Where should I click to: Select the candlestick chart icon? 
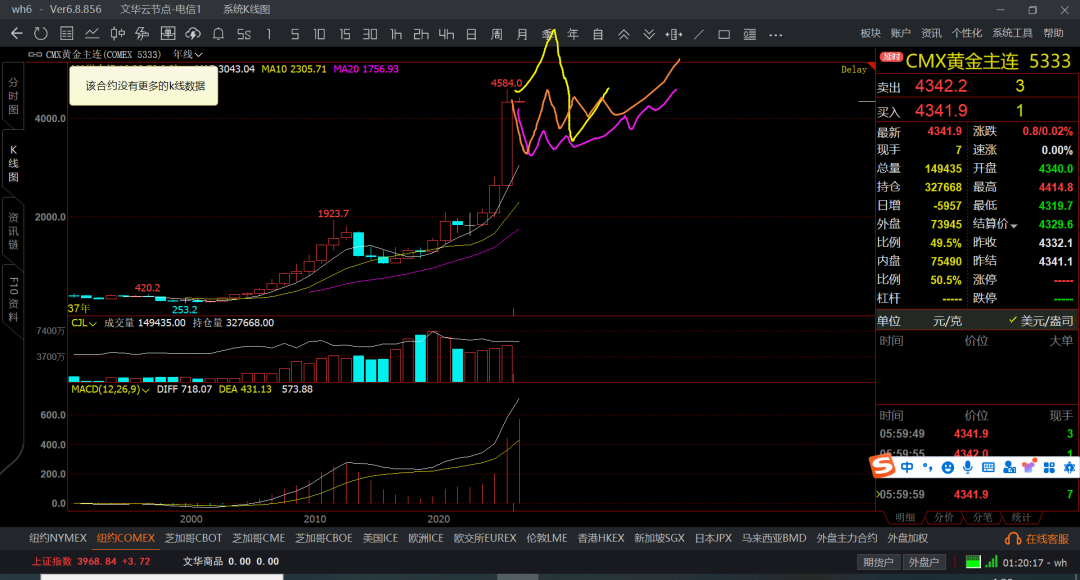117,34
